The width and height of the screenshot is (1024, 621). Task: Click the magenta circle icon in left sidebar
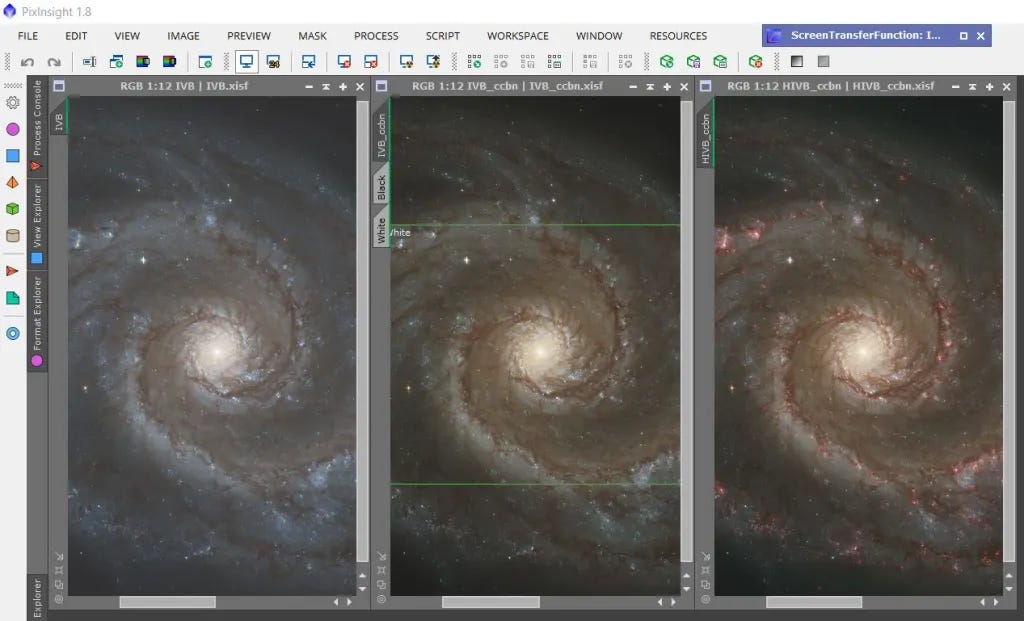click(13, 129)
